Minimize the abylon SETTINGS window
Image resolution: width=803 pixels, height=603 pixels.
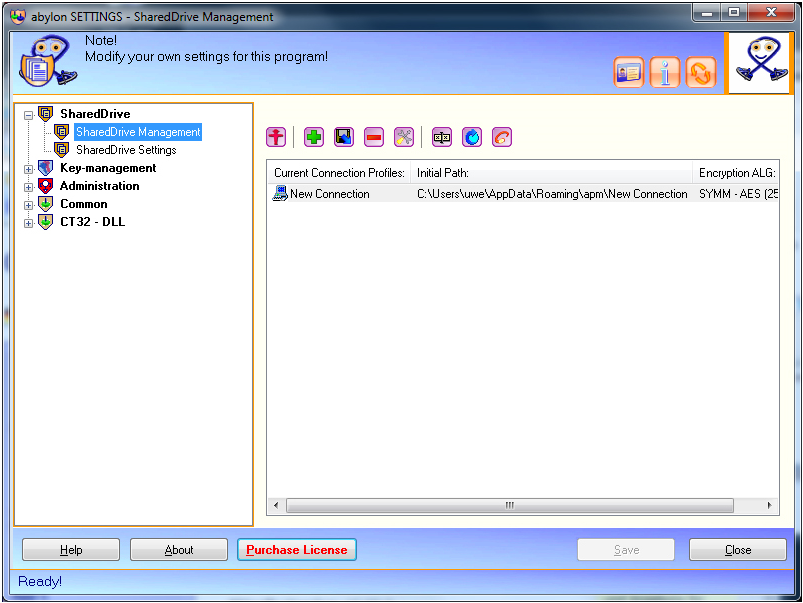707,12
